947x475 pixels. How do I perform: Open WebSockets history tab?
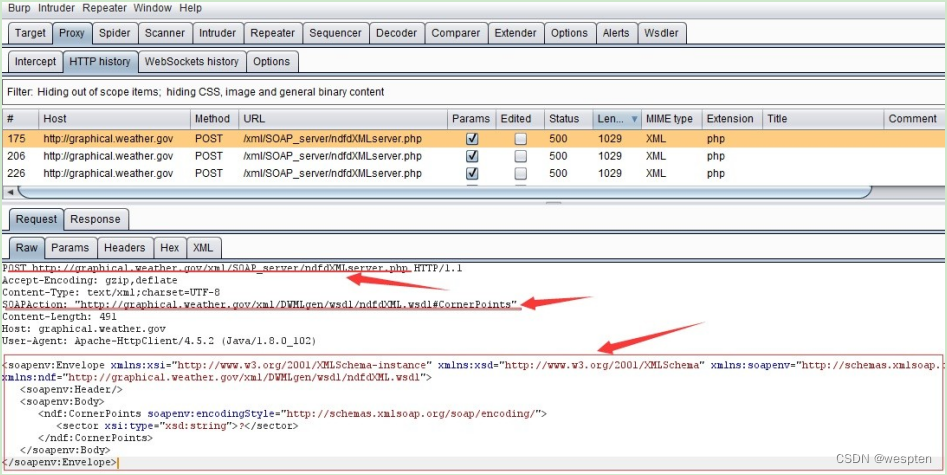(x=192, y=62)
